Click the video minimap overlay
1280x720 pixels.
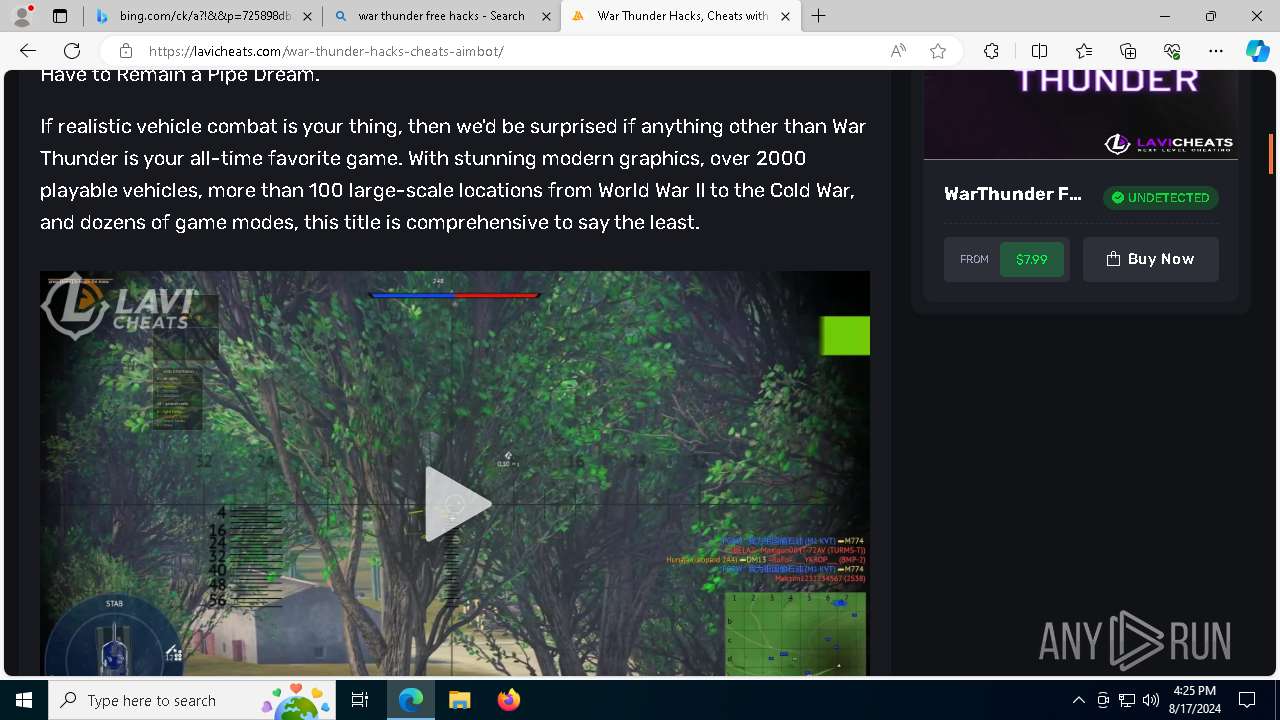[x=796, y=633]
